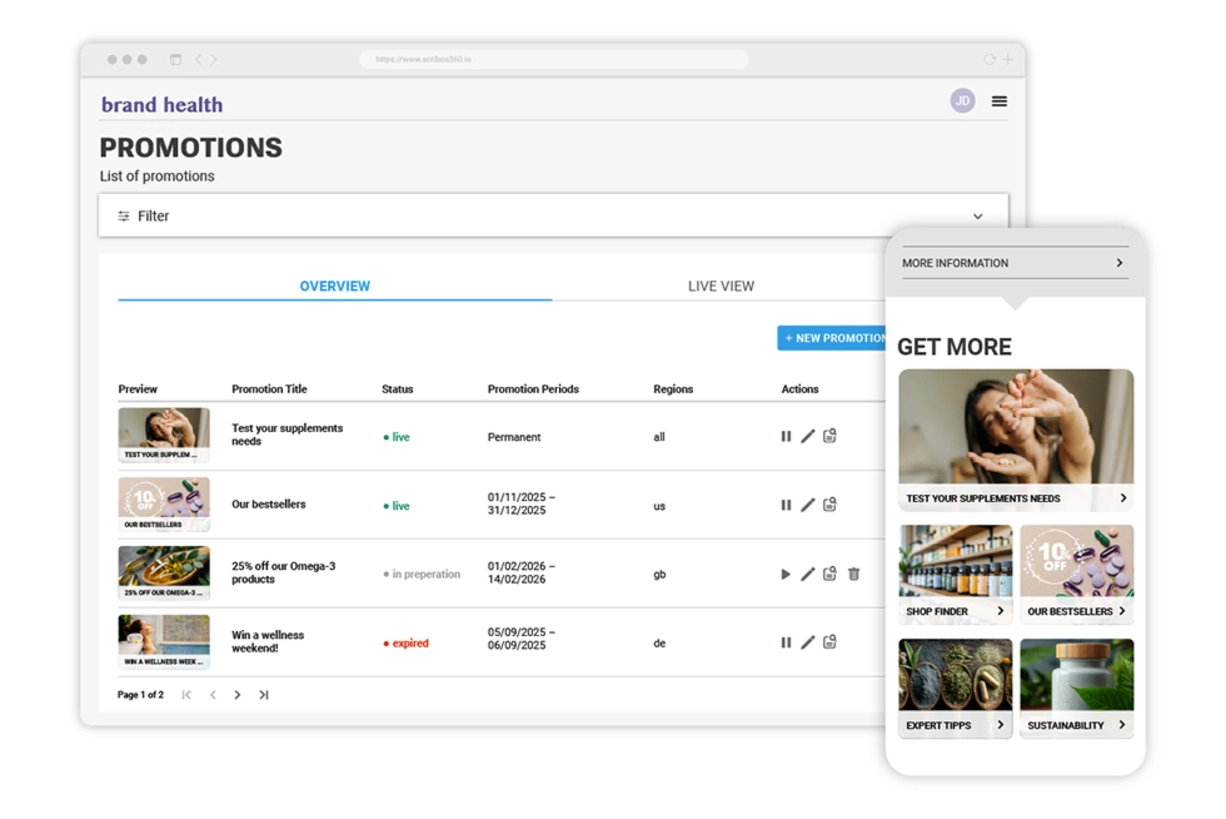This screenshot has height=819, width=1226.
Task: Jump to the last page of promotions
Action: click(x=264, y=695)
